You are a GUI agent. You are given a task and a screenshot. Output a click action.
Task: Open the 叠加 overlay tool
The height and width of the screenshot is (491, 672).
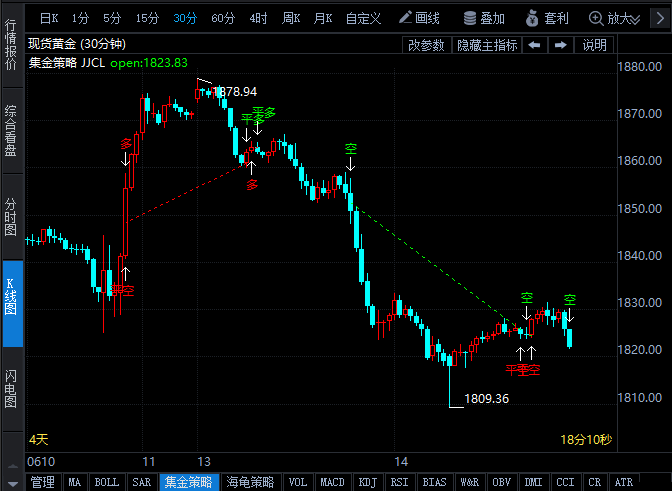[484, 18]
